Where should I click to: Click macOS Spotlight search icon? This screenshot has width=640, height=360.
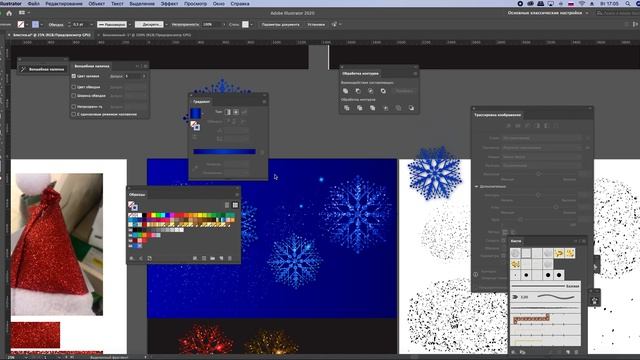click(628, 4)
